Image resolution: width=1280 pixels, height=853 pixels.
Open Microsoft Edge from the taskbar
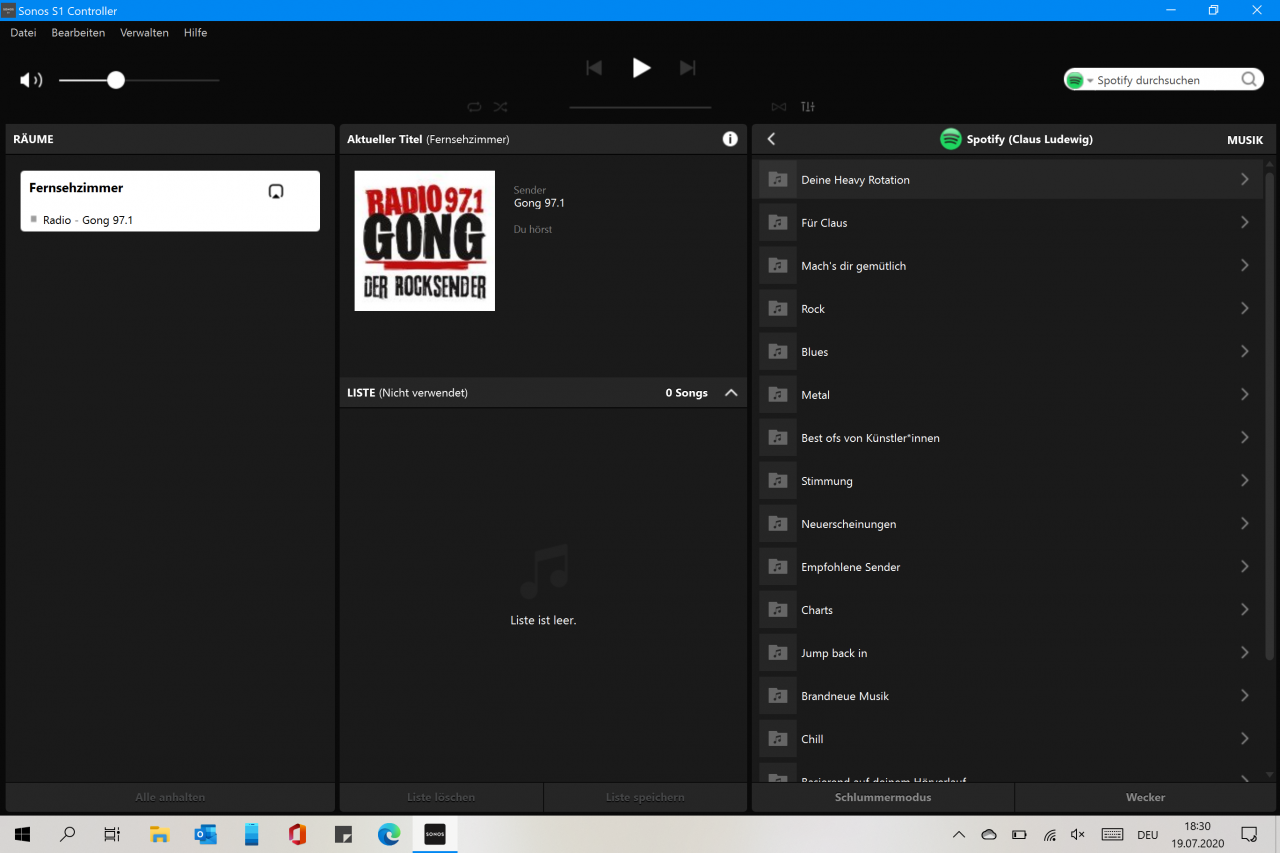[389, 834]
